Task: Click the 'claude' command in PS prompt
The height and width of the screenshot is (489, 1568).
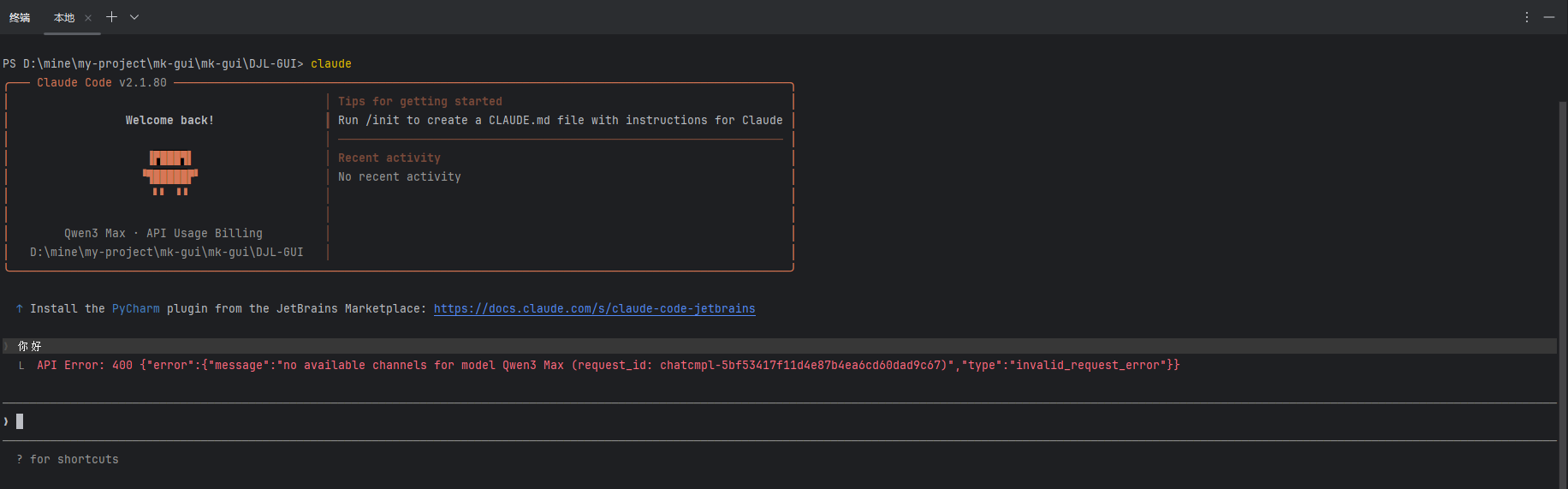Action: 331,64
